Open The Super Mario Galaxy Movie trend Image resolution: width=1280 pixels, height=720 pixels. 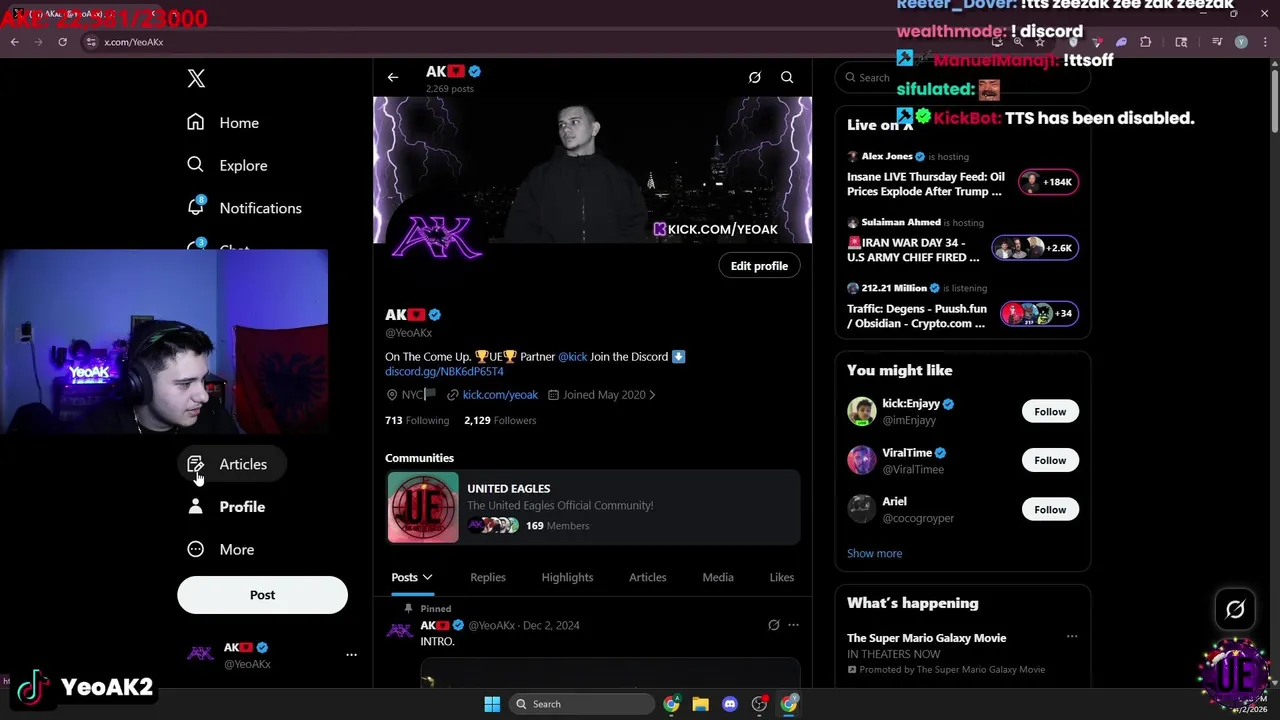click(x=927, y=638)
